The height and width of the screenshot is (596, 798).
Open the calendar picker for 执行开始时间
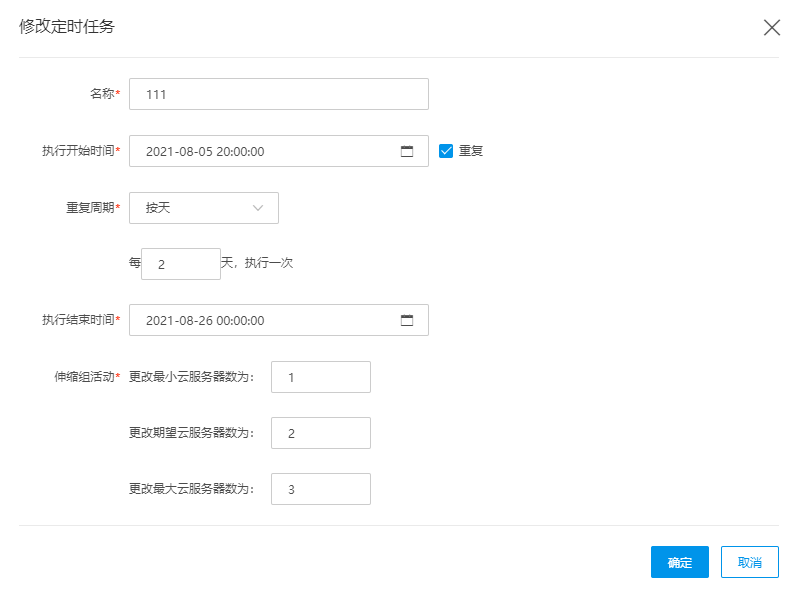[x=407, y=151]
